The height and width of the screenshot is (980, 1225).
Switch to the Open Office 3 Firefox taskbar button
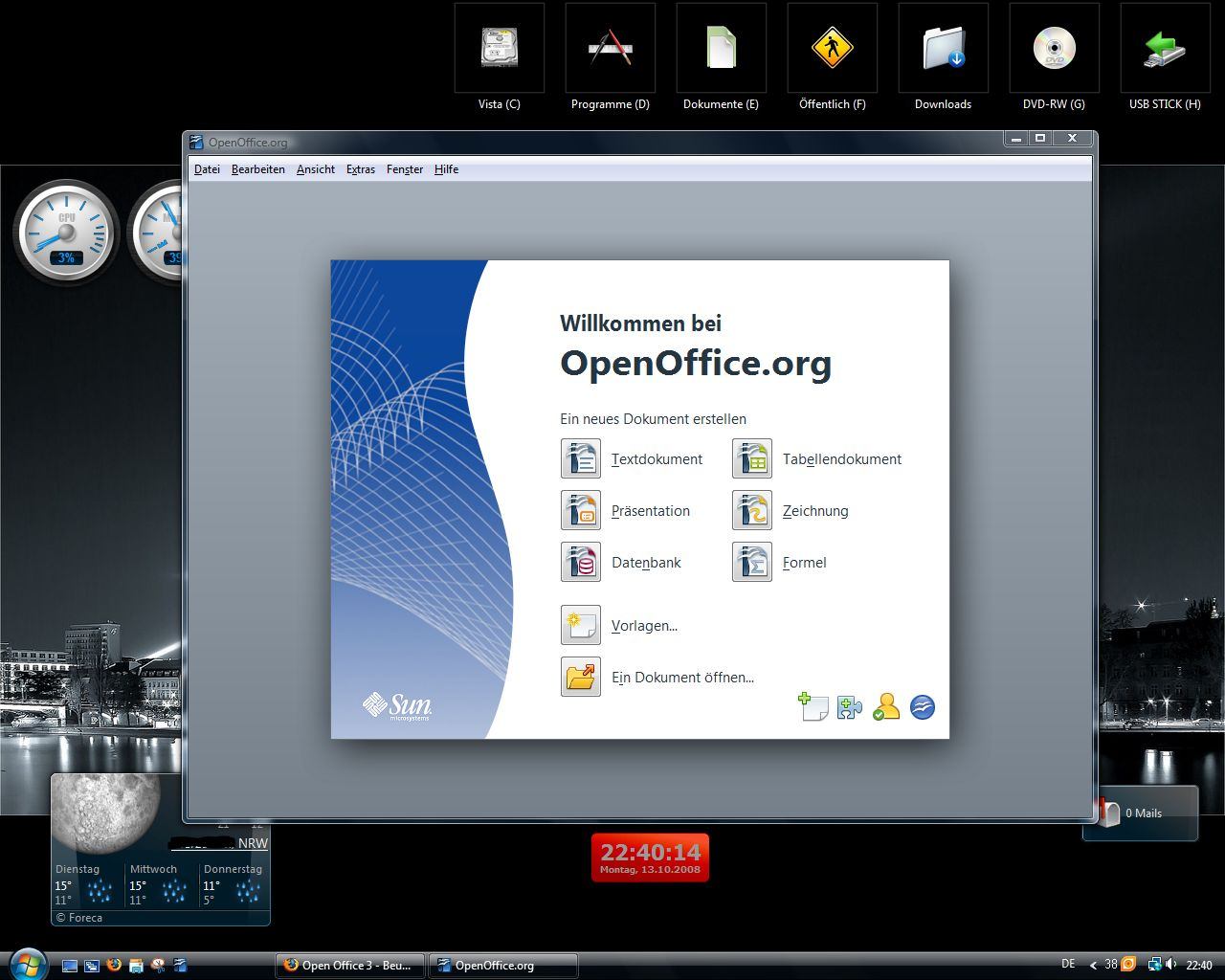(350, 965)
